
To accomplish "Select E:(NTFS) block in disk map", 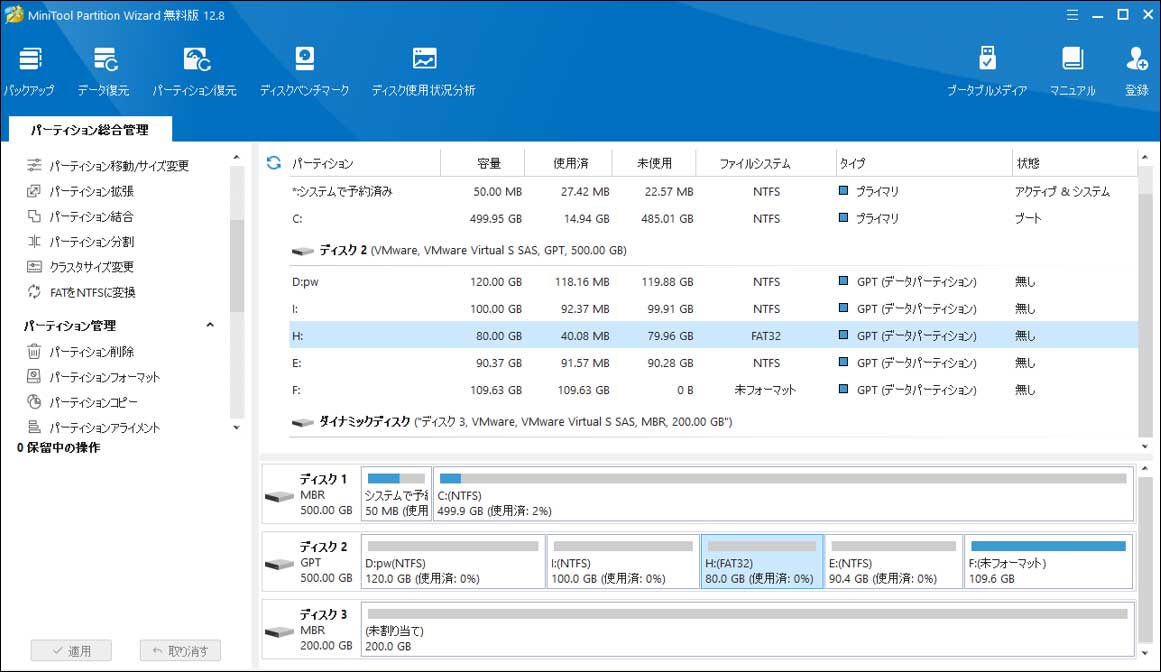I will pyautogui.click(x=894, y=562).
